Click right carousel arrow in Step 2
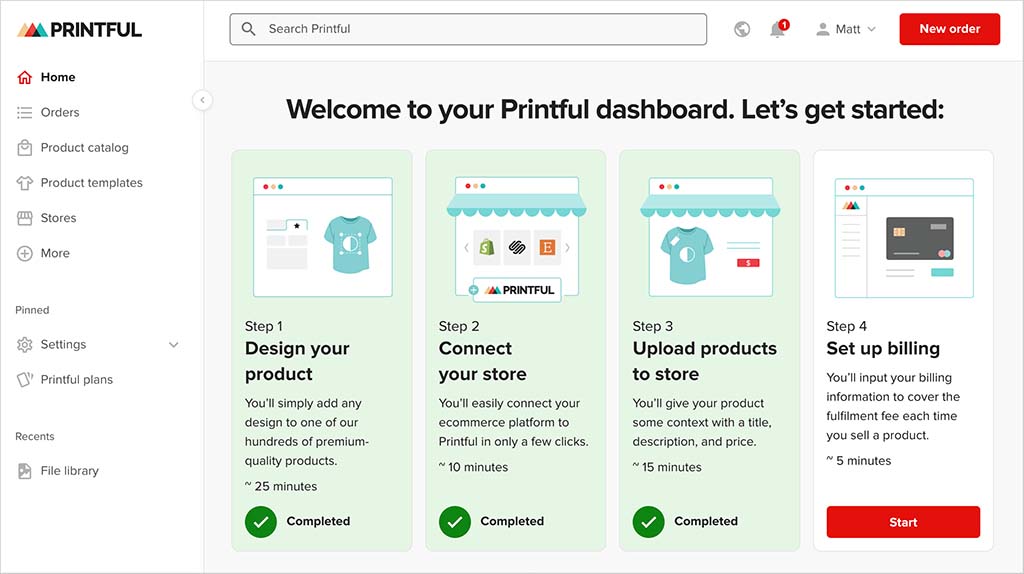This screenshot has height=574, width=1024. [568, 248]
